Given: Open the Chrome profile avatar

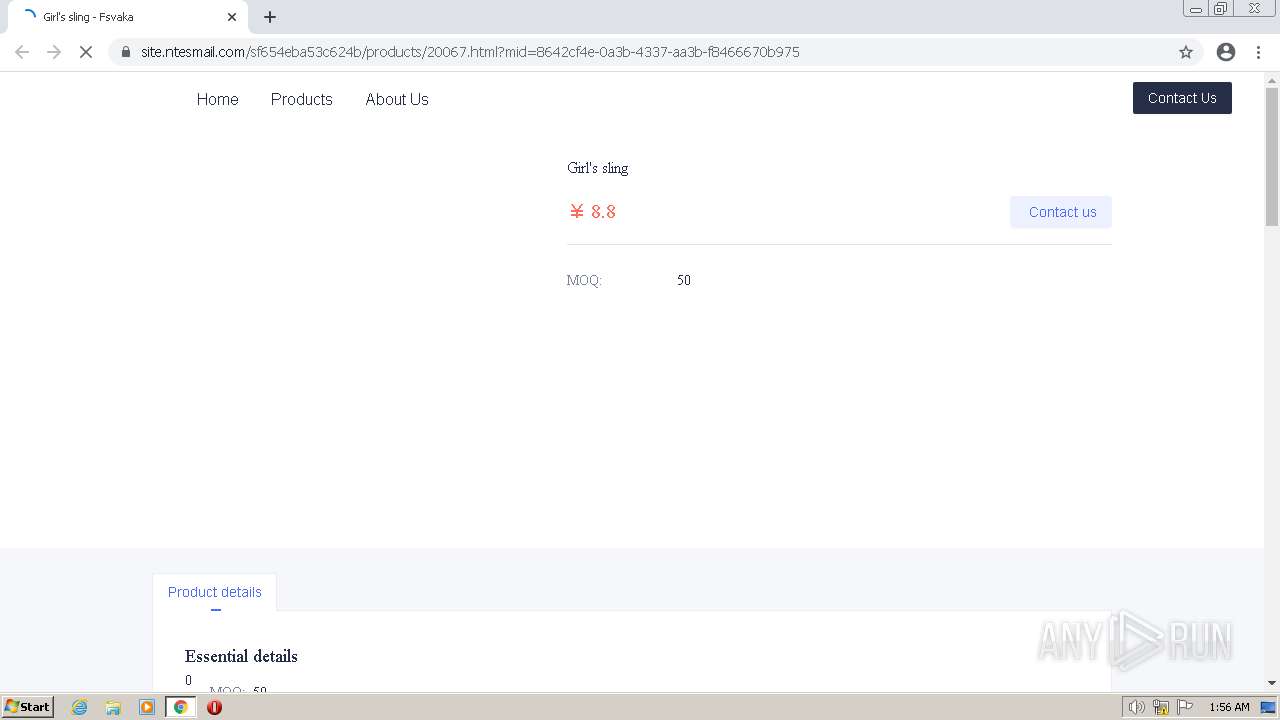Looking at the screenshot, I should click(1226, 52).
